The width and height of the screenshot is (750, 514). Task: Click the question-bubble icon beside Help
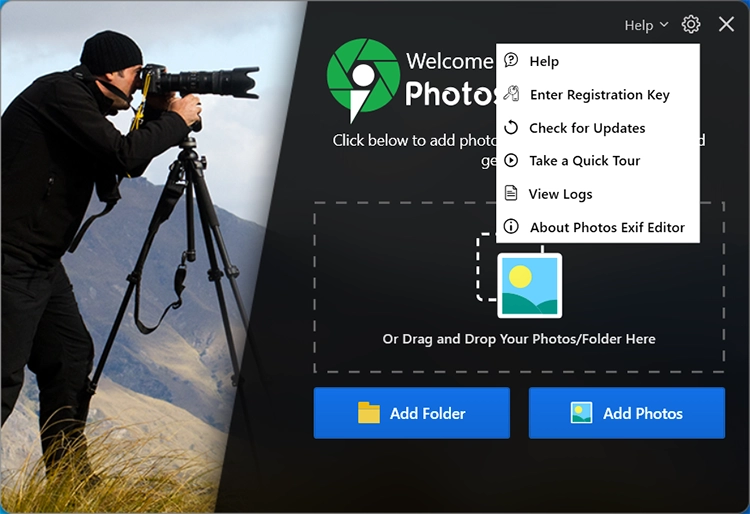(511, 61)
